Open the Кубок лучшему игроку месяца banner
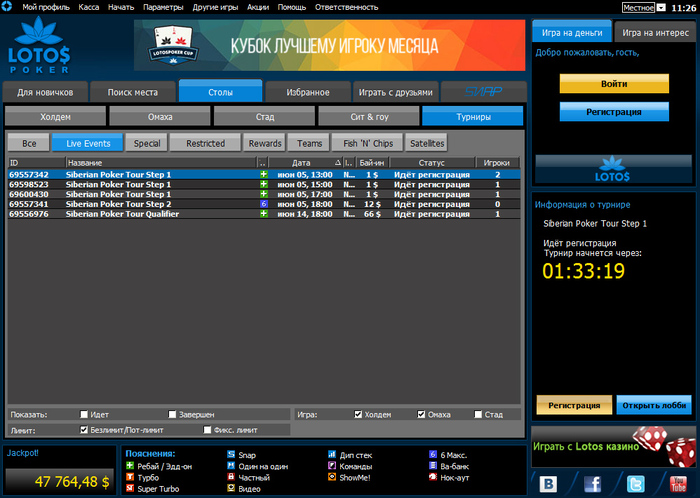Viewport: 700px width, 498px height. coord(329,45)
